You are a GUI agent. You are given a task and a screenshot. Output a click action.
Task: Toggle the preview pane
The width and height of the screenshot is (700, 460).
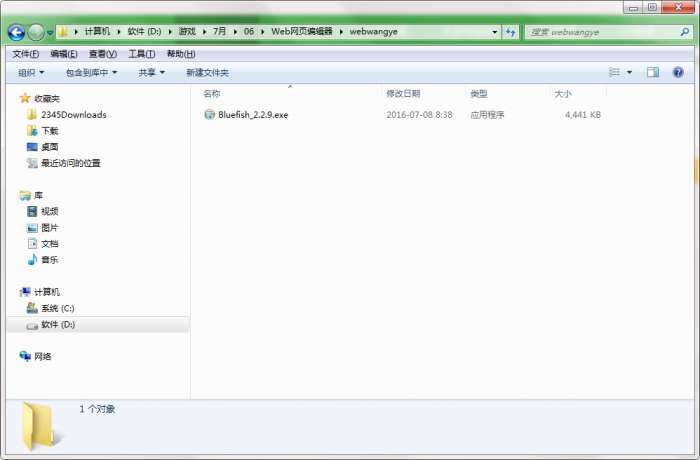click(653, 72)
